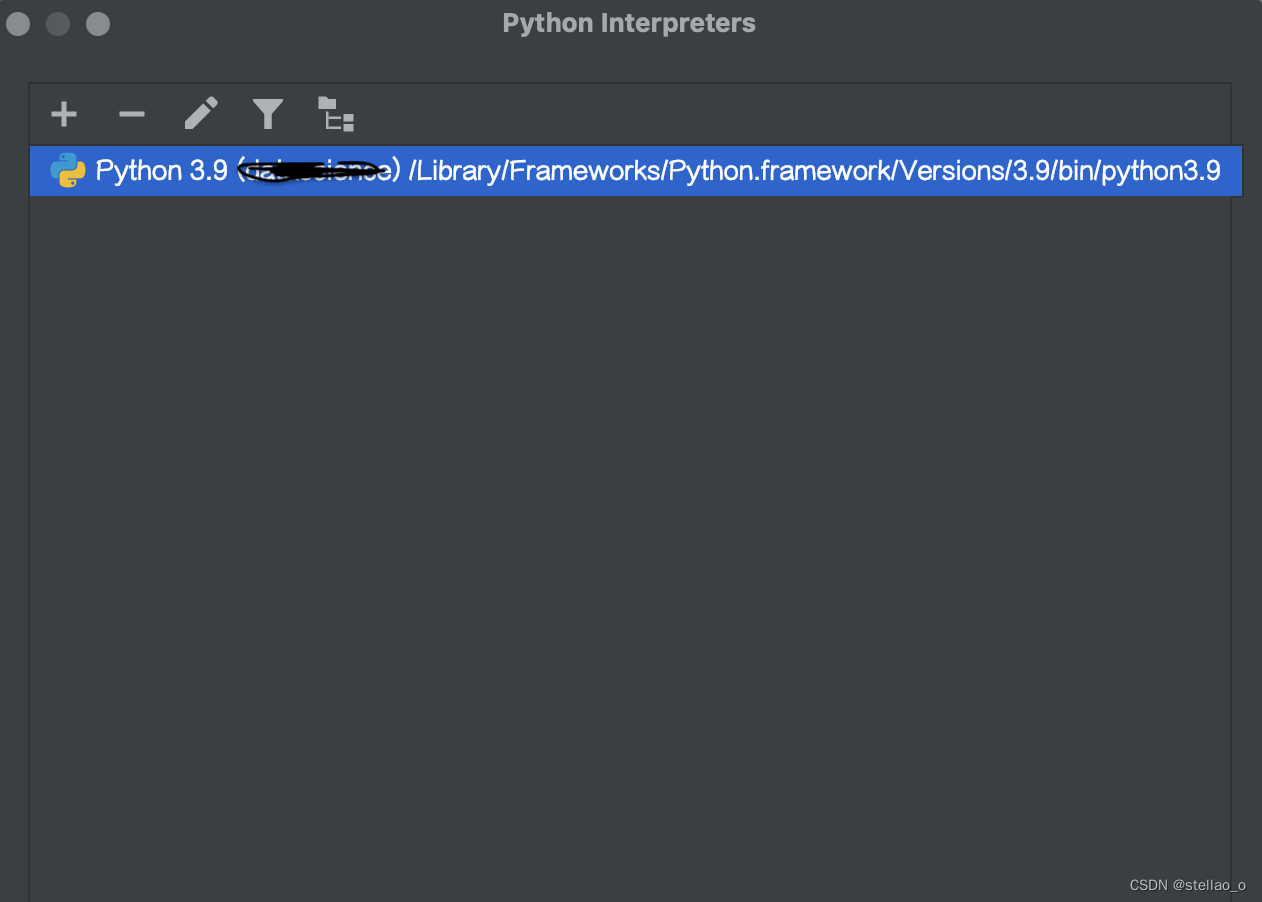1262x902 pixels.
Task: Edit the Python 3.9 interpreter via the pencil icon
Action: click(200, 114)
